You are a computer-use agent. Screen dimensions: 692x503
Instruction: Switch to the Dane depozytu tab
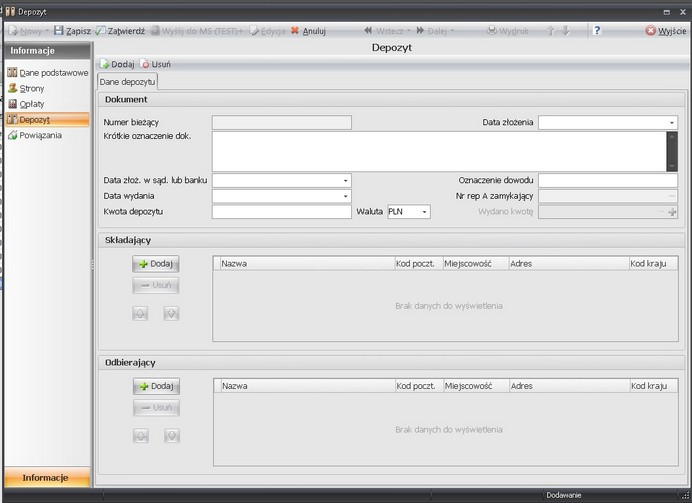pyautogui.click(x=127, y=81)
